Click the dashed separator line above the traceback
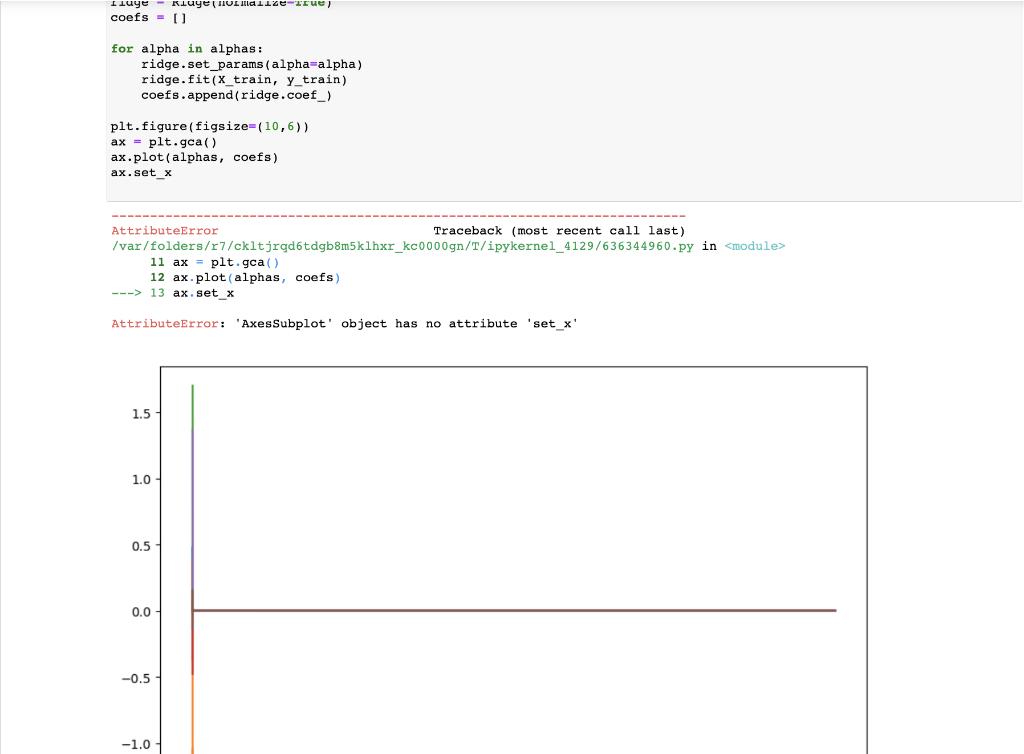This screenshot has height=754, width=1024. coord(398,214)
